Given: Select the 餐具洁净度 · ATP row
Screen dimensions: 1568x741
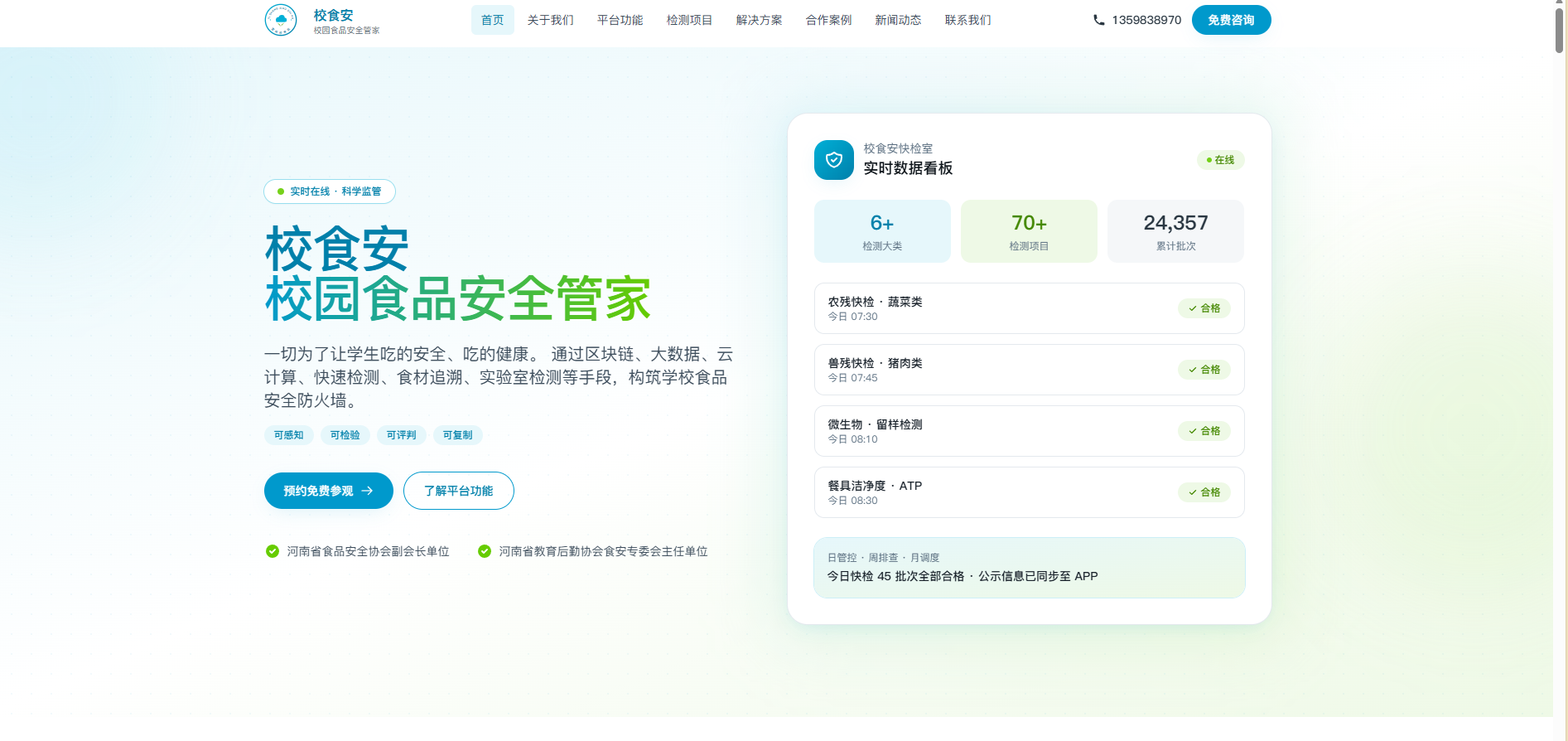Looking at the screenshot, I should [1030, 492].
